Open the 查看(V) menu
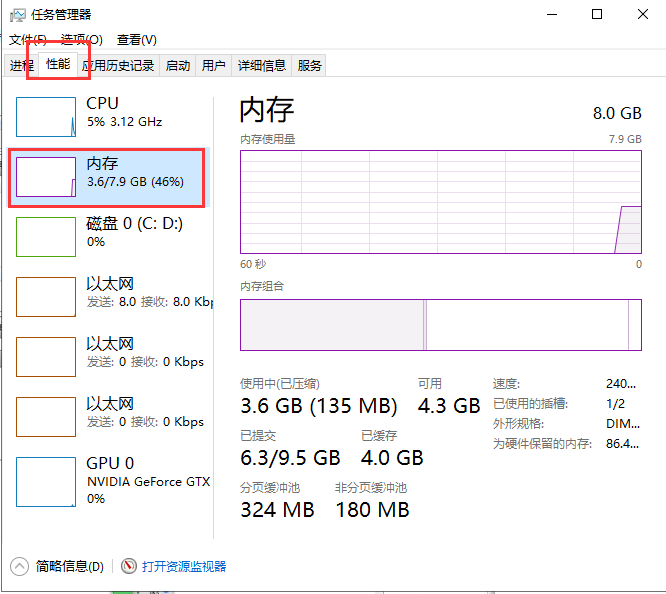This screenshot has height=594, width=666. (x=136, y=40)
